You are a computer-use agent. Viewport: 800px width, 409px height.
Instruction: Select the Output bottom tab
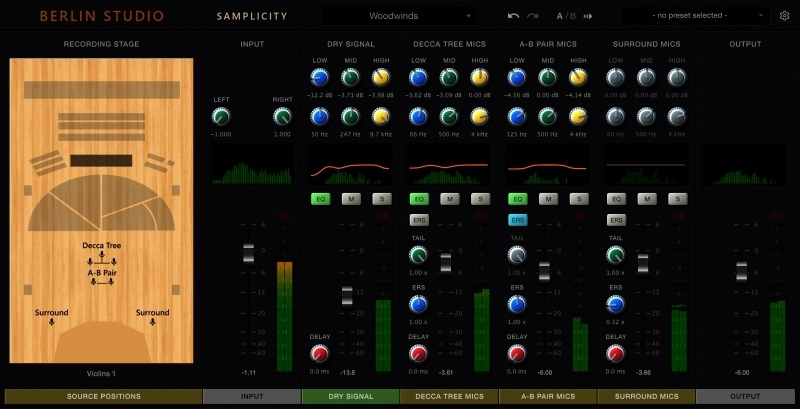pos(745,396)
